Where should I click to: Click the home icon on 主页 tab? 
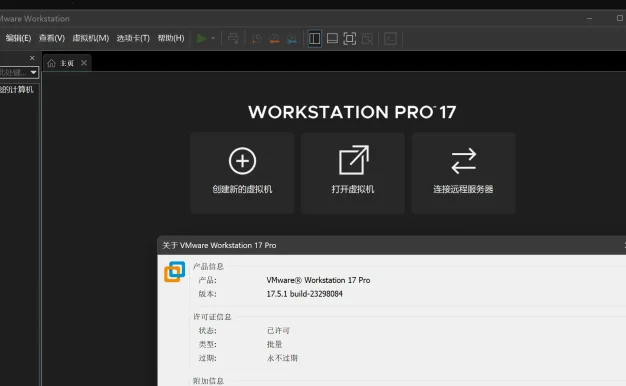(x=52, y=63)
